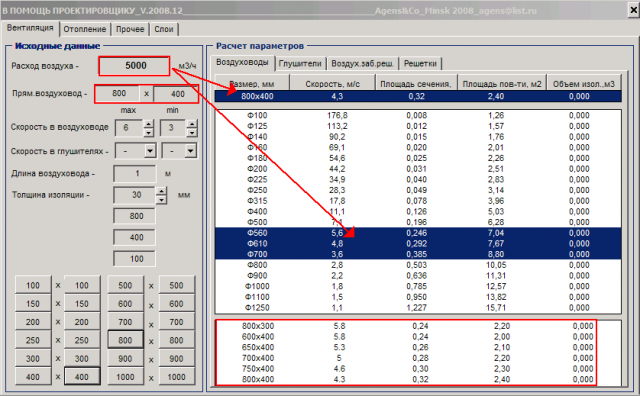The width and height of the screenshot is (640, 396).
Task: Click the Объем изол., м3 column header
Action: [584, 83]
